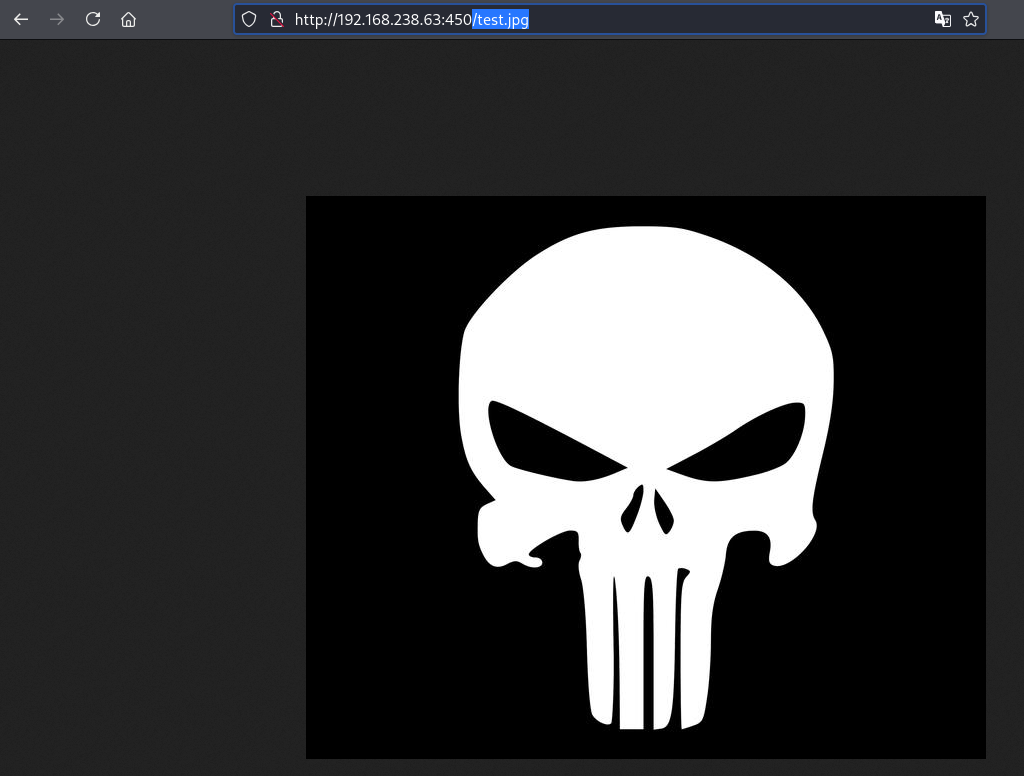This screenshot has width=1024, height=776.
Task: Open the tracking protection shield icon
Action: [249, 20]
